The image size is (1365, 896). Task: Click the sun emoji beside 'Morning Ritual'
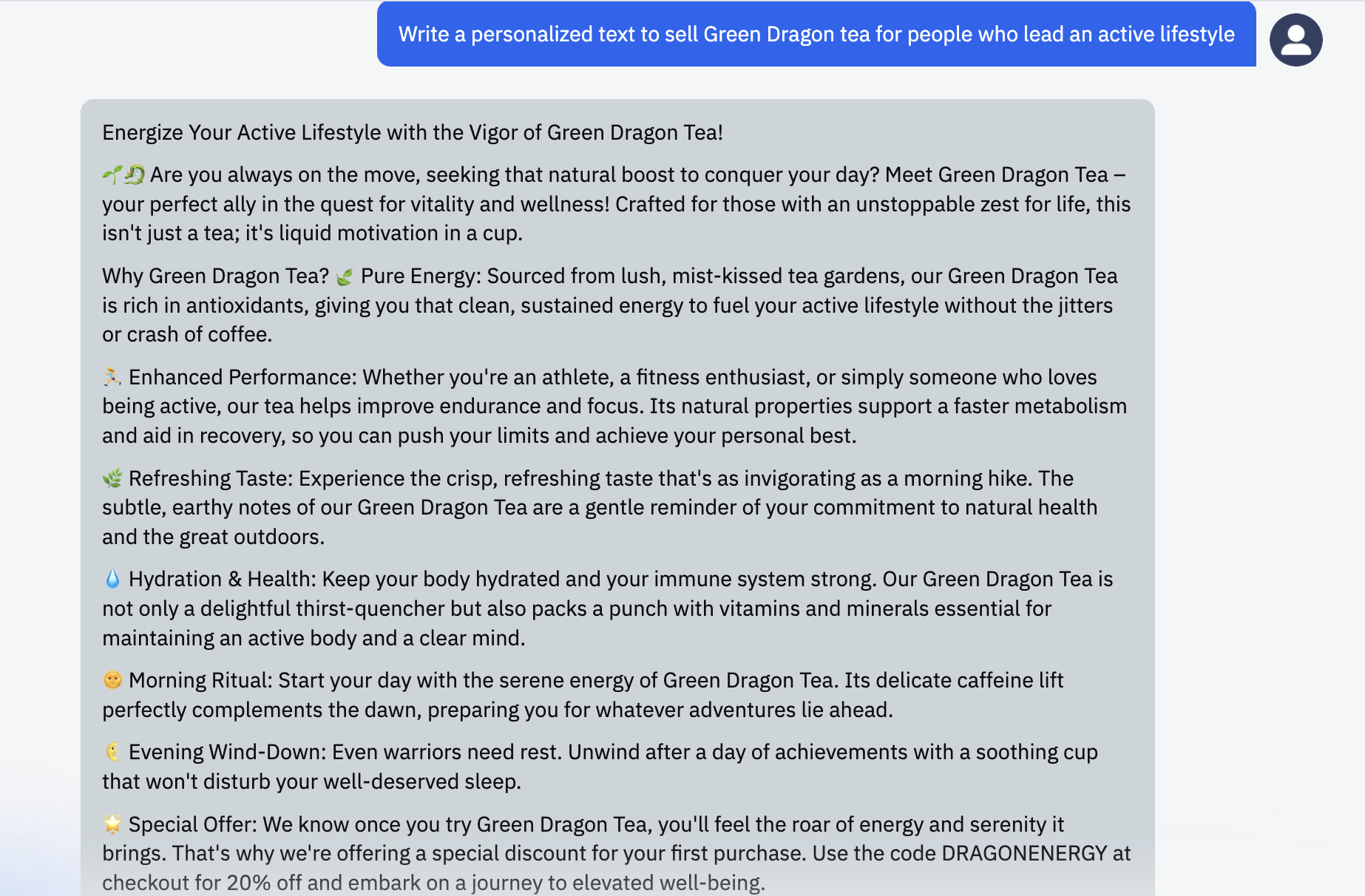point(112,681)
